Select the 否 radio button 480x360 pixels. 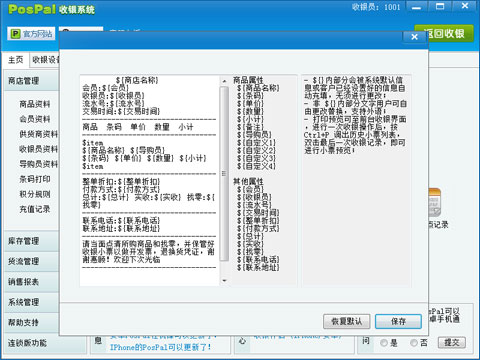(414, 343)
